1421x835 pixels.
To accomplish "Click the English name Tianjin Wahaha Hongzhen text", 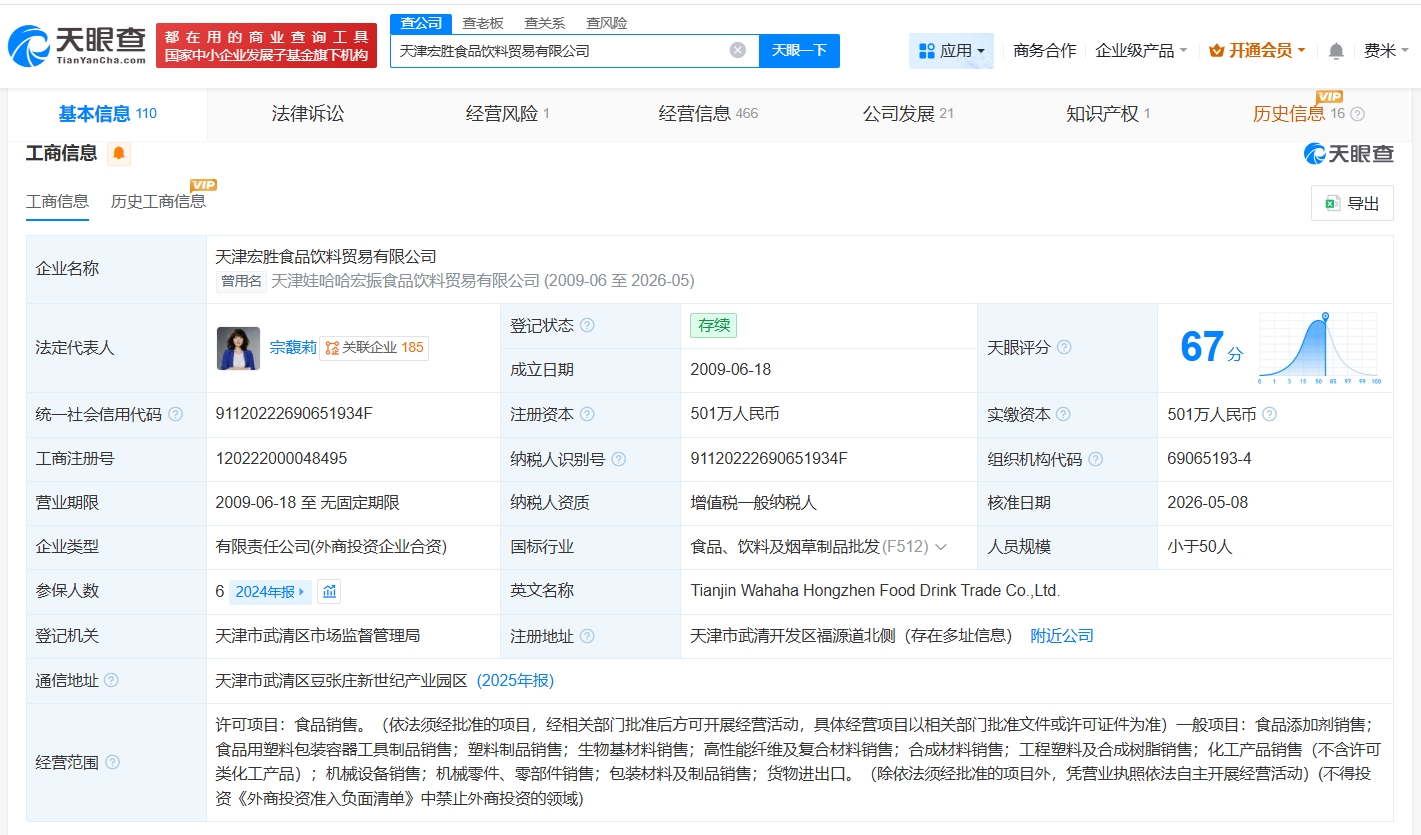I will click(875, 591).
